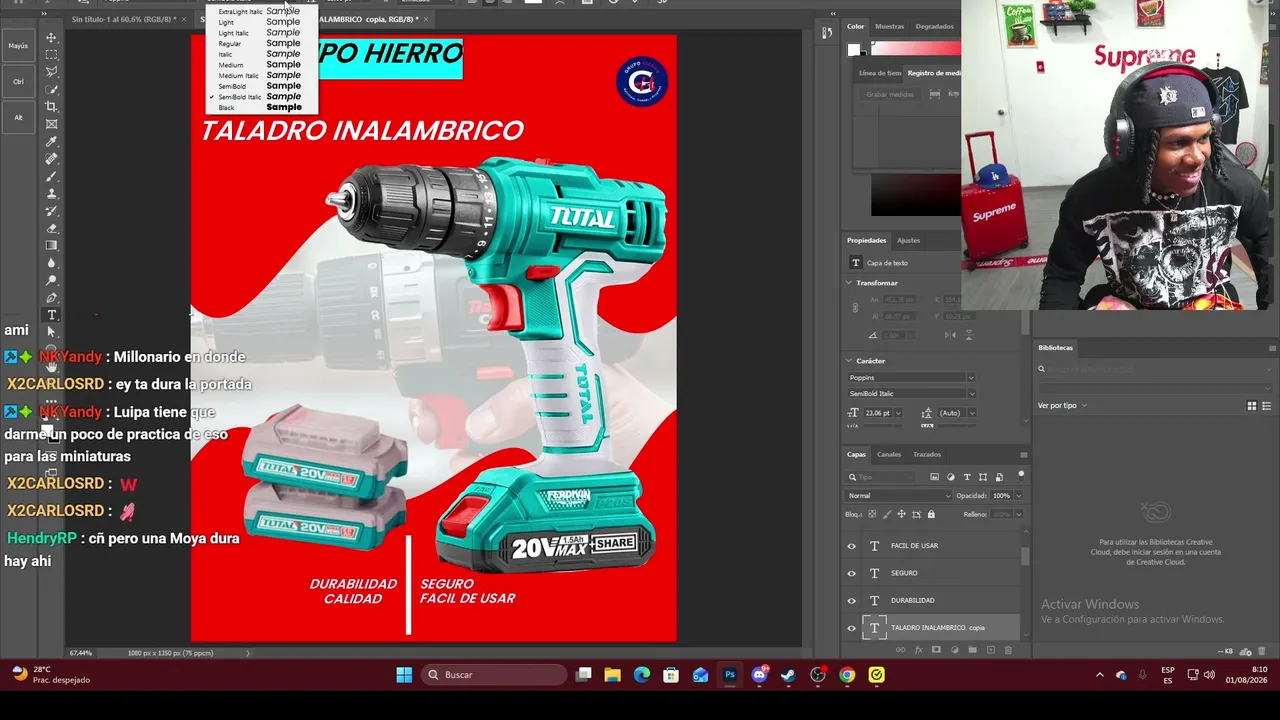This screenshot has height=720, width=1280.
Task: Select the Move tool
Action: [x=51, y=37]
